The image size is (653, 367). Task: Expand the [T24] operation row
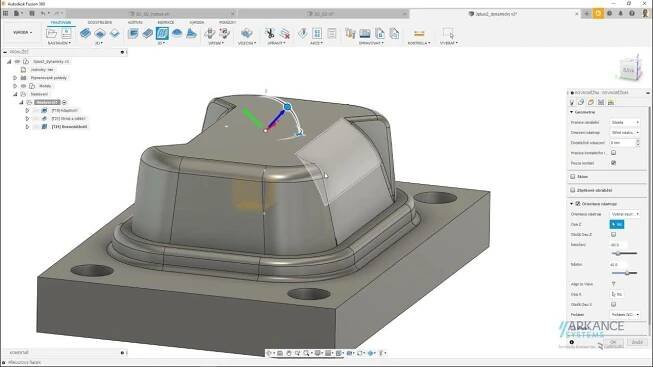27,127
